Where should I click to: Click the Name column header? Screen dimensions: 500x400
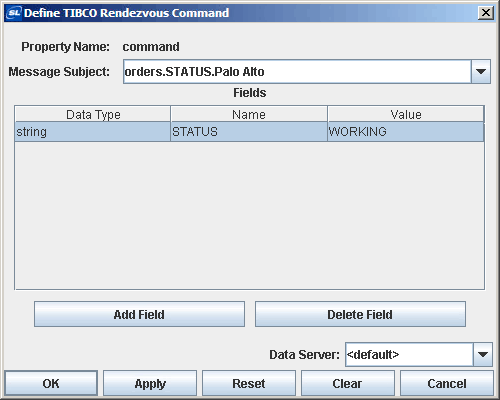[249, 114]
